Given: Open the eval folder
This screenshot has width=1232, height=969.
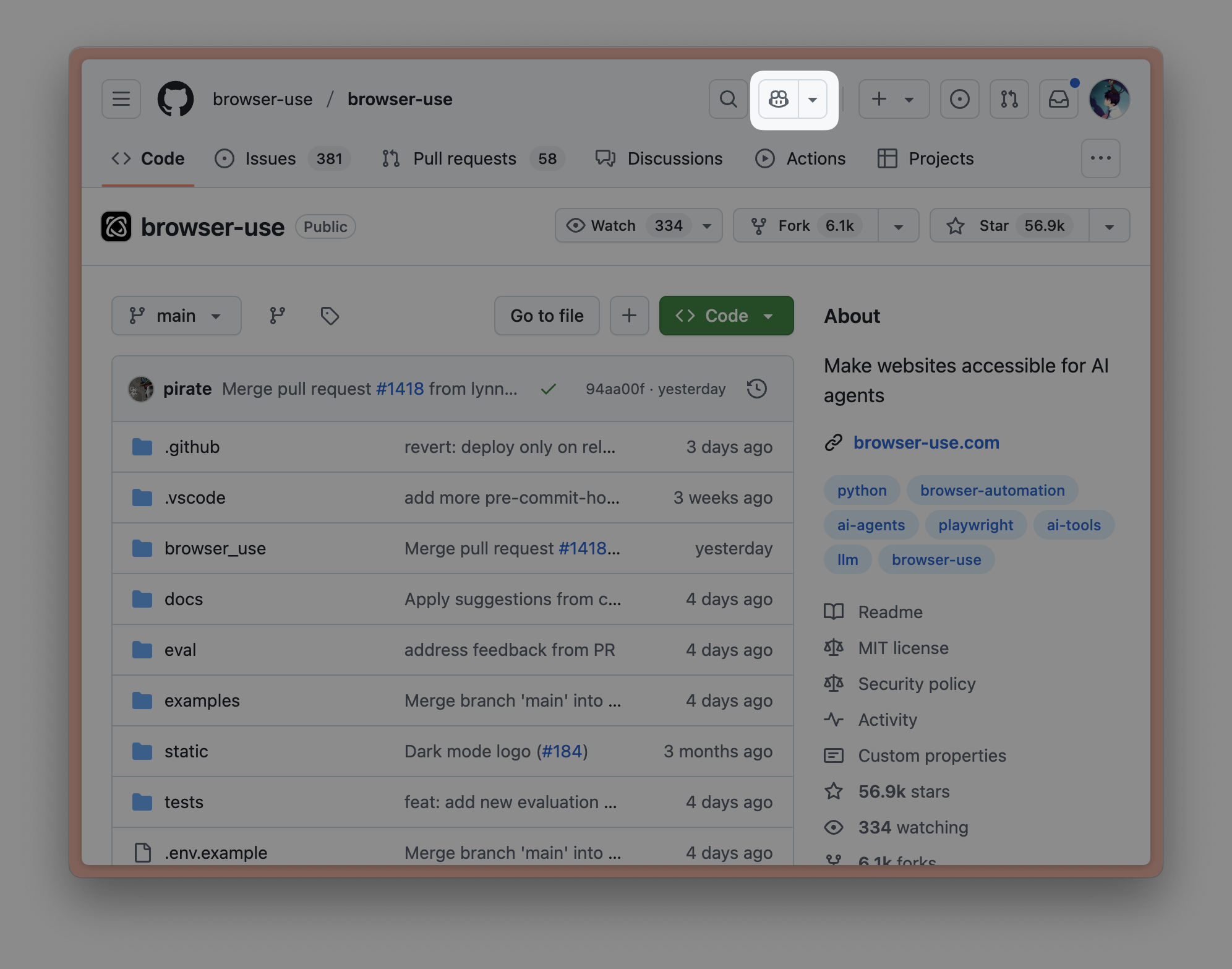Looking at the screenshot, I should (x=180, y=650).
